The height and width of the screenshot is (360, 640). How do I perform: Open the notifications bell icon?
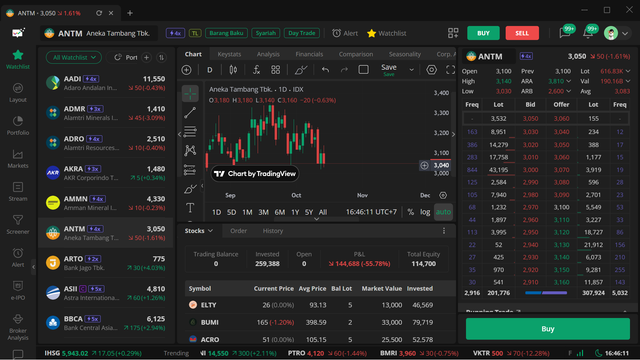[588, 33]
